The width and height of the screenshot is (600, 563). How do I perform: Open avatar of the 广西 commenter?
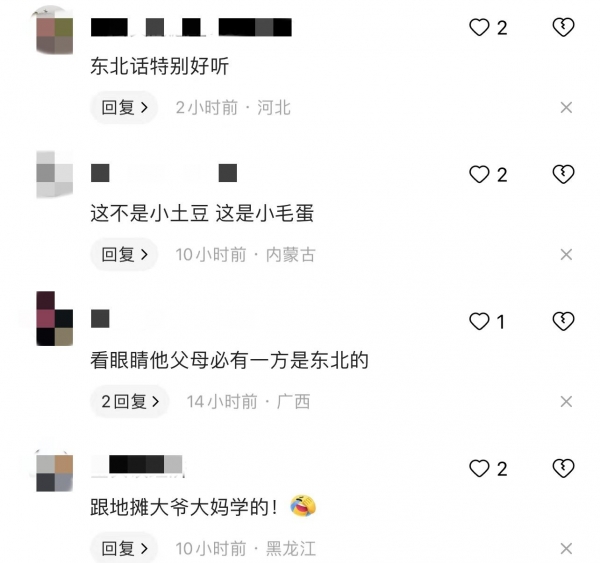click(54, 318)
